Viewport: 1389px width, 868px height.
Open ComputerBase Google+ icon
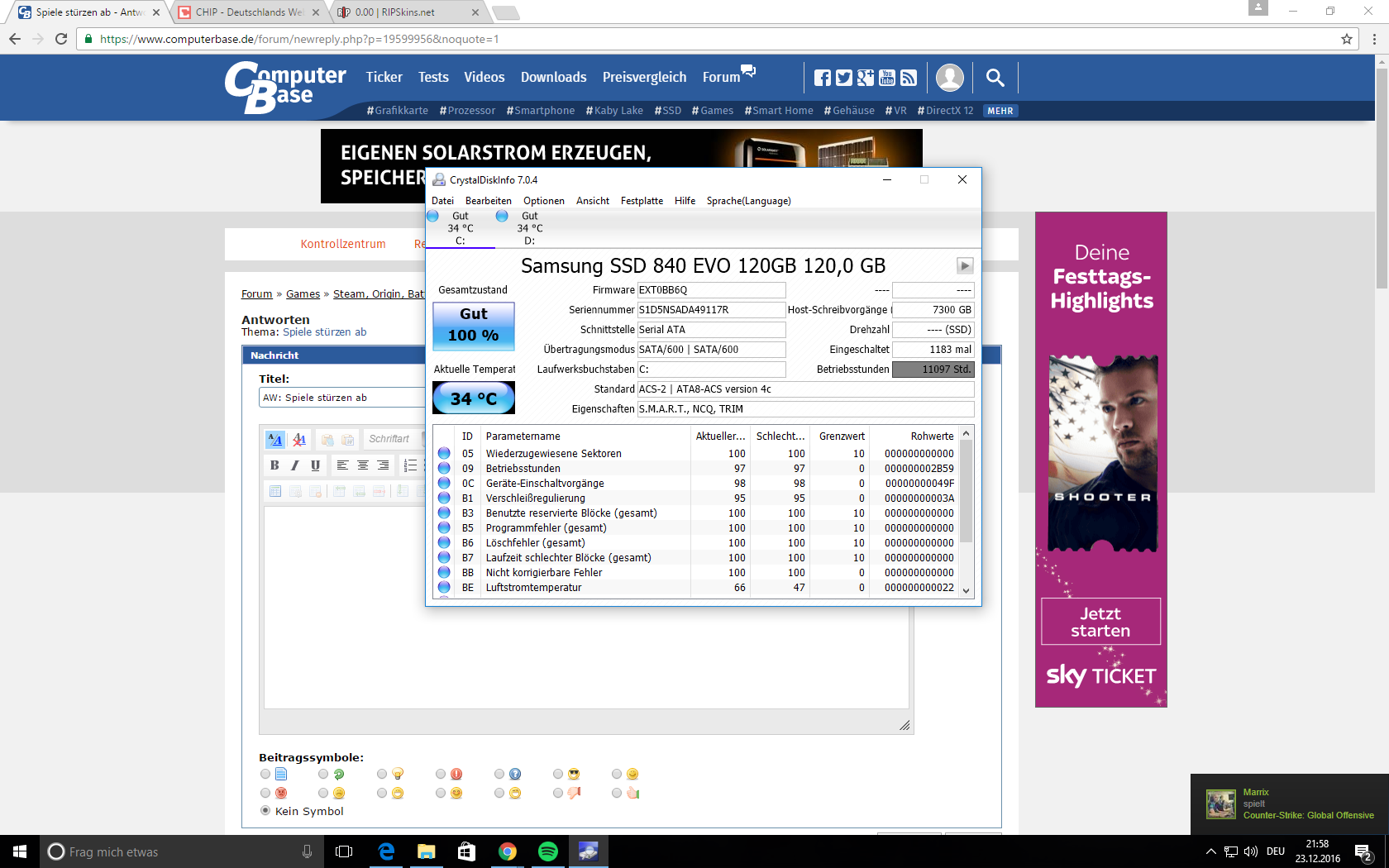(x=866, y=78)
